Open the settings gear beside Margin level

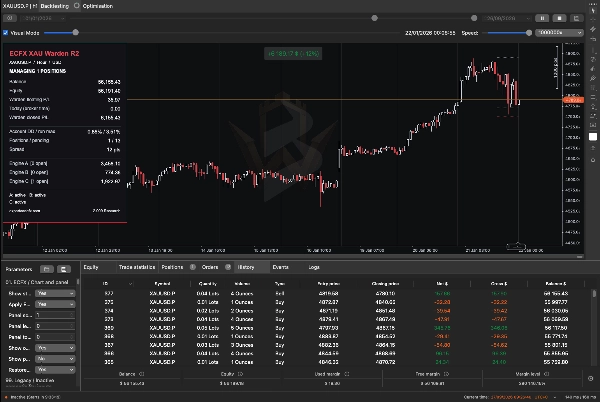click(x=590, y=378)
